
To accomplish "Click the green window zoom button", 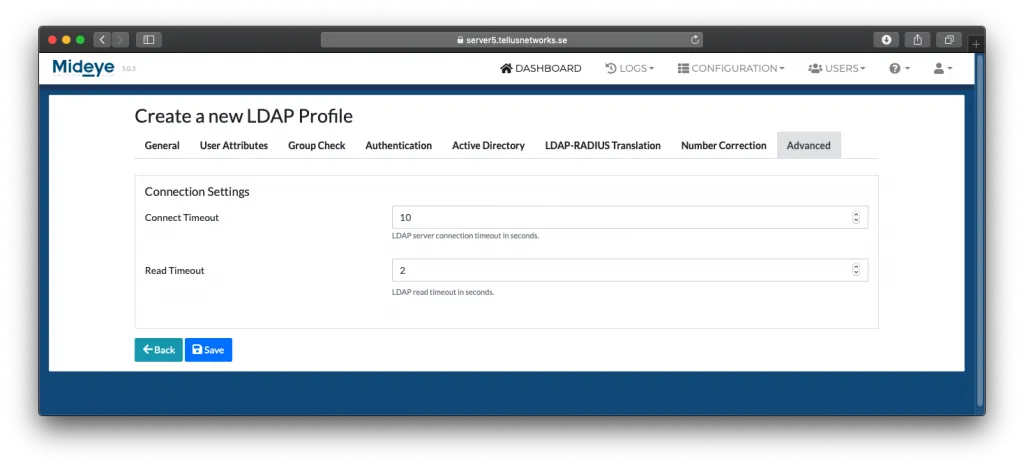I will [80, 40].
